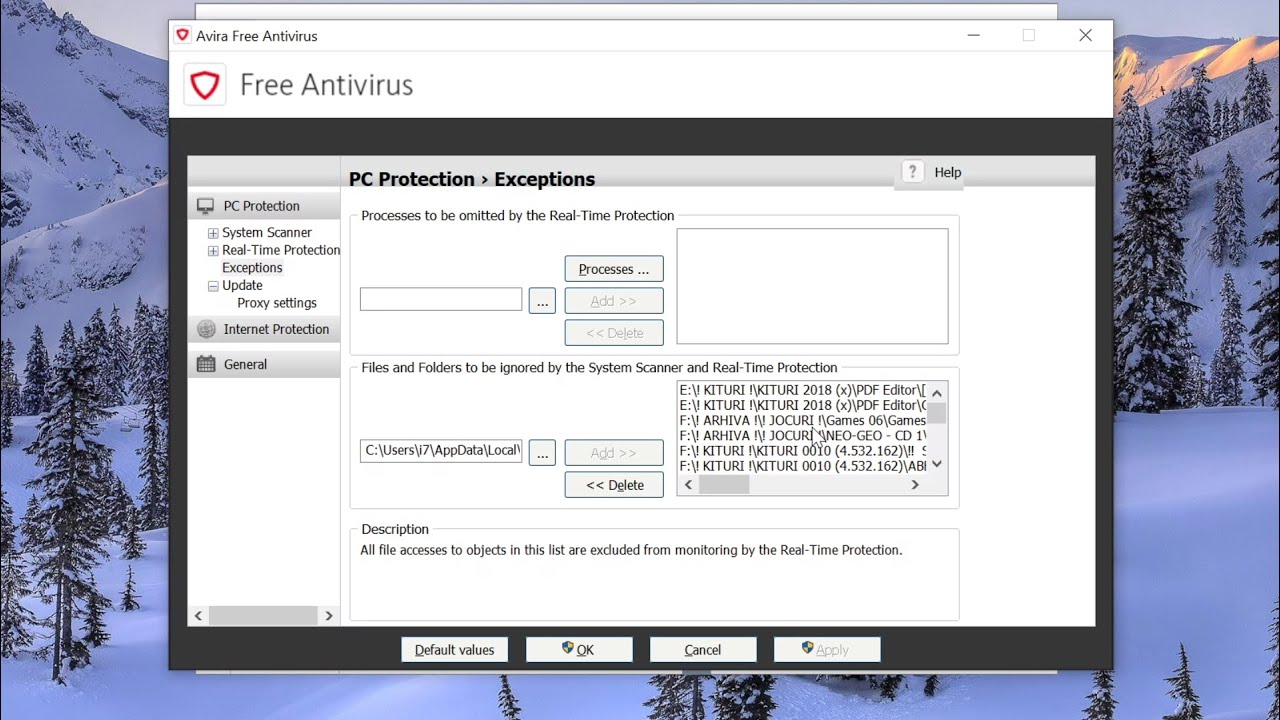
Task: Click the Internet Protection globe icon
Action: [x=206, y=329]
